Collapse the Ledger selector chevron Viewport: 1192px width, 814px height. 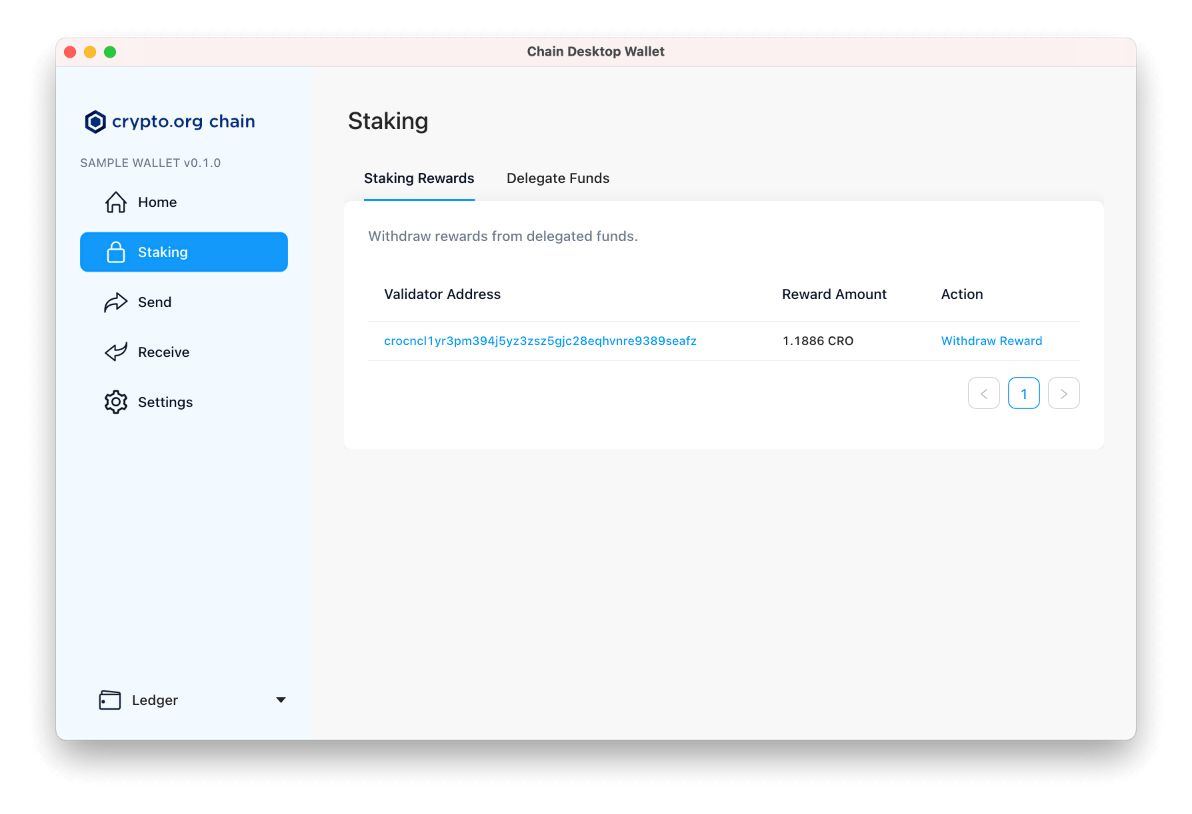280,700
